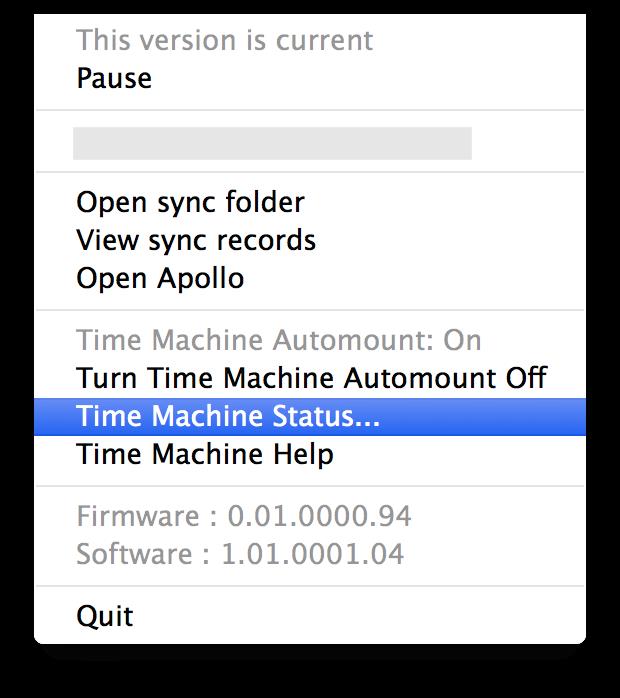Select the menu entry above 'View sync records'
This screenshot has height=698, width=620.
(x=310, y=202)
